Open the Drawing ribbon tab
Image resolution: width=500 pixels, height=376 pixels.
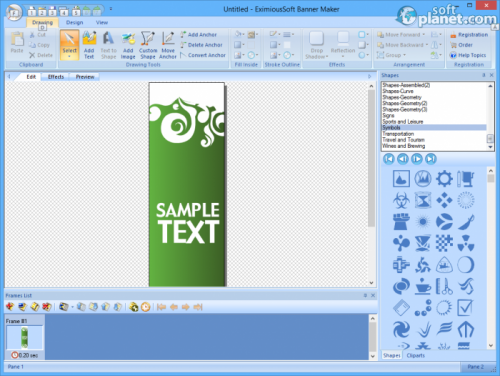[42, 22]
